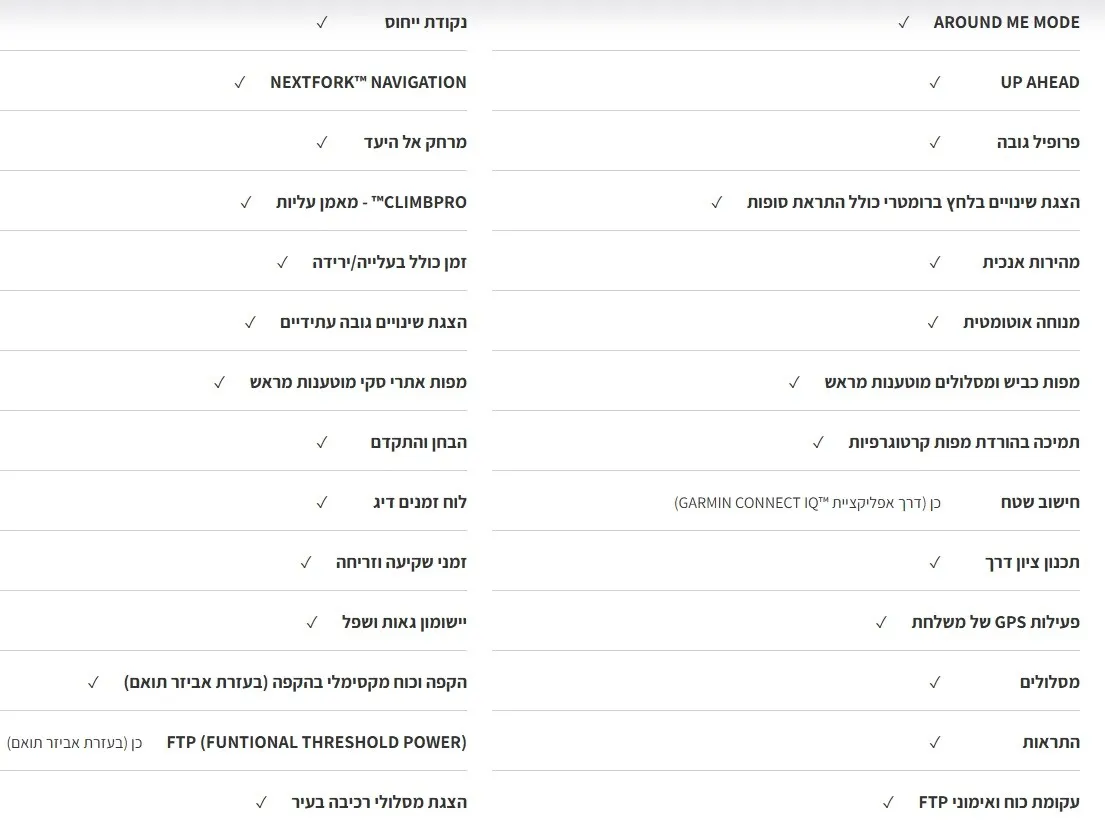
Task: Click the checkmark beside UP AHEAD
Action: pyautogui.click(x=935, y=82)
